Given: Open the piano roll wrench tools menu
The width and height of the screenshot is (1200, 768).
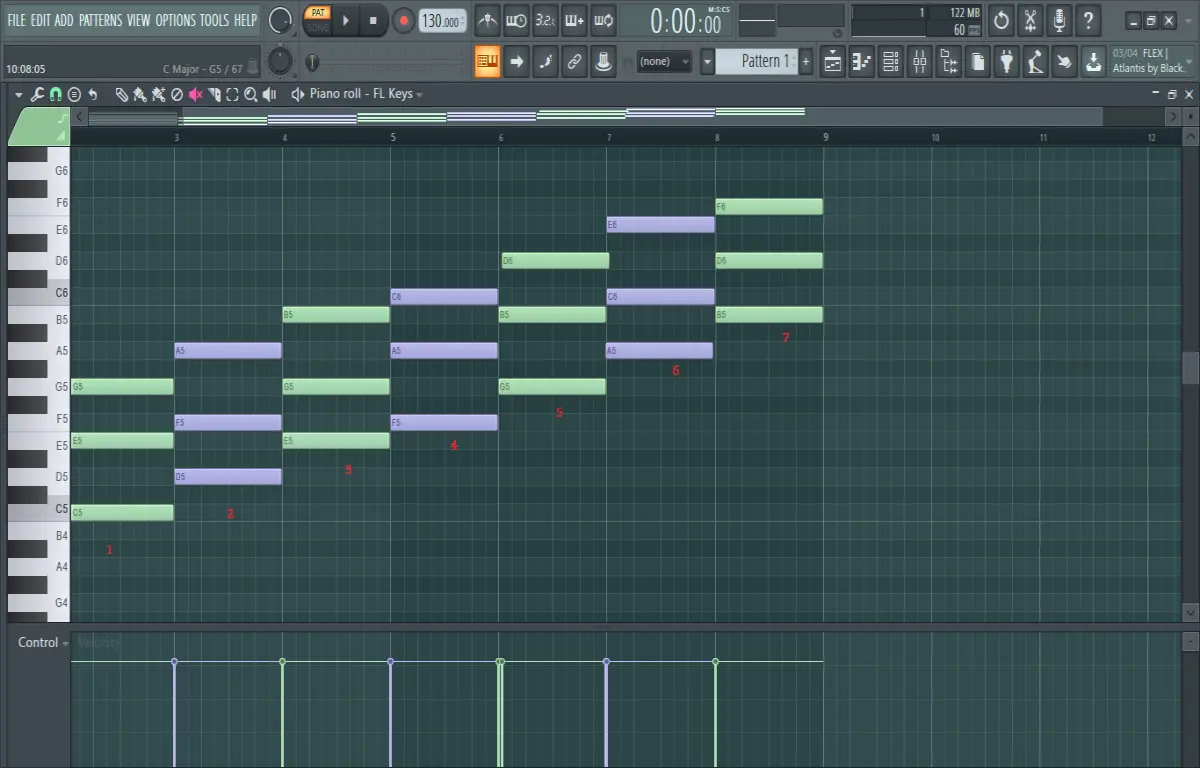Looking at the screenshot, I should (37, 94).
